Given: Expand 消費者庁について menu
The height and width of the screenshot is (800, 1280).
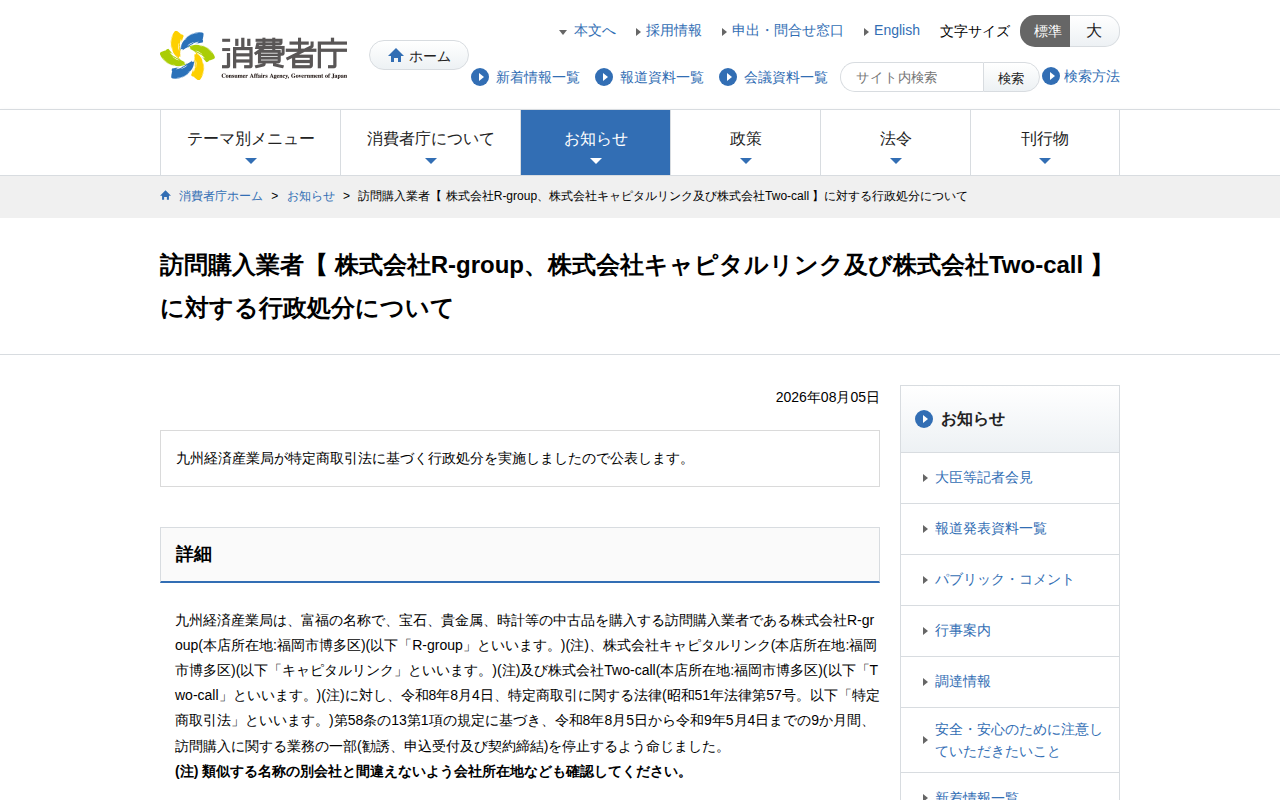Looking at the screenshot, I should (431, 142).
